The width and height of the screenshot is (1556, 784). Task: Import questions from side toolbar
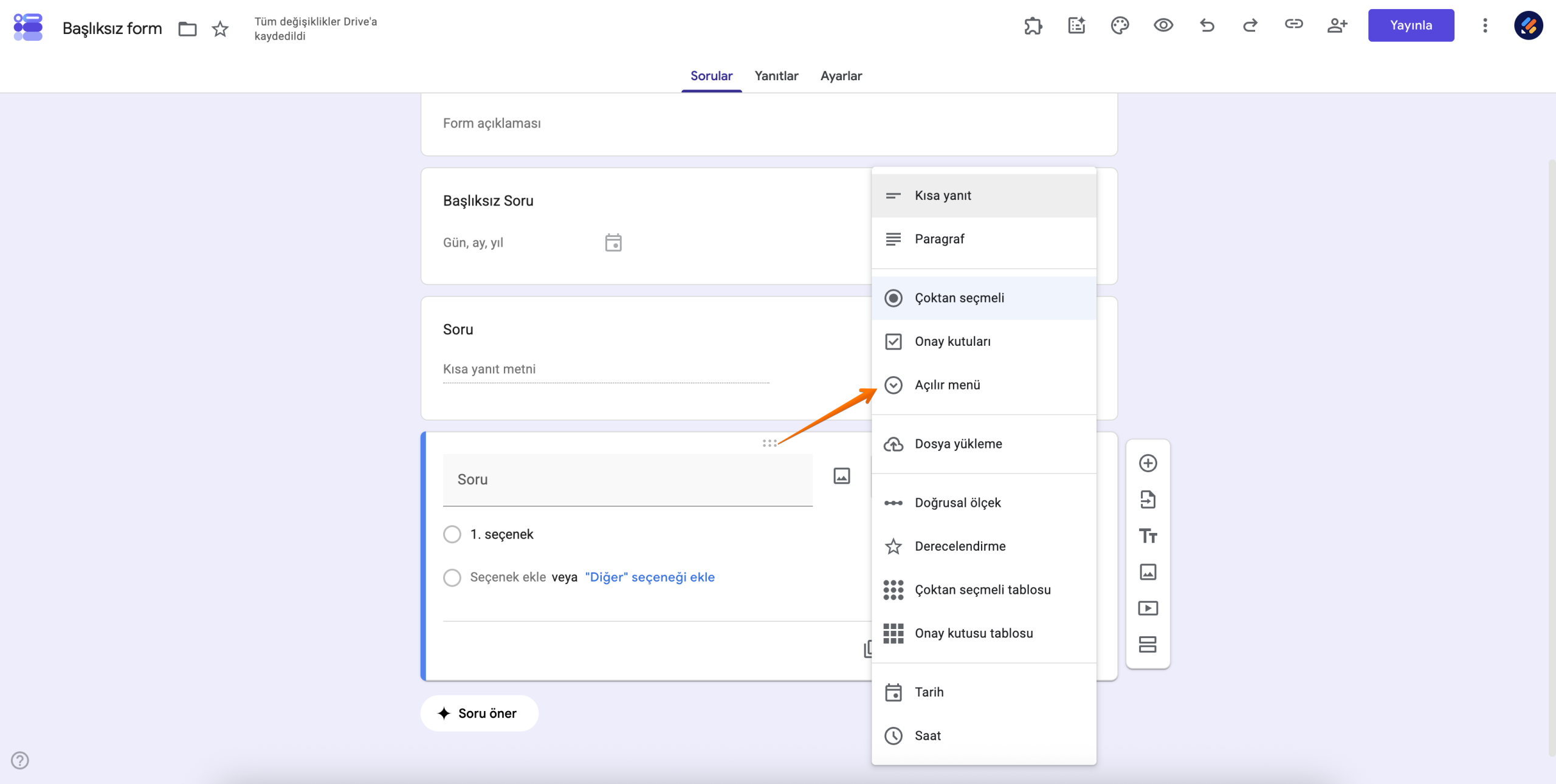(x=1148, y=500)
